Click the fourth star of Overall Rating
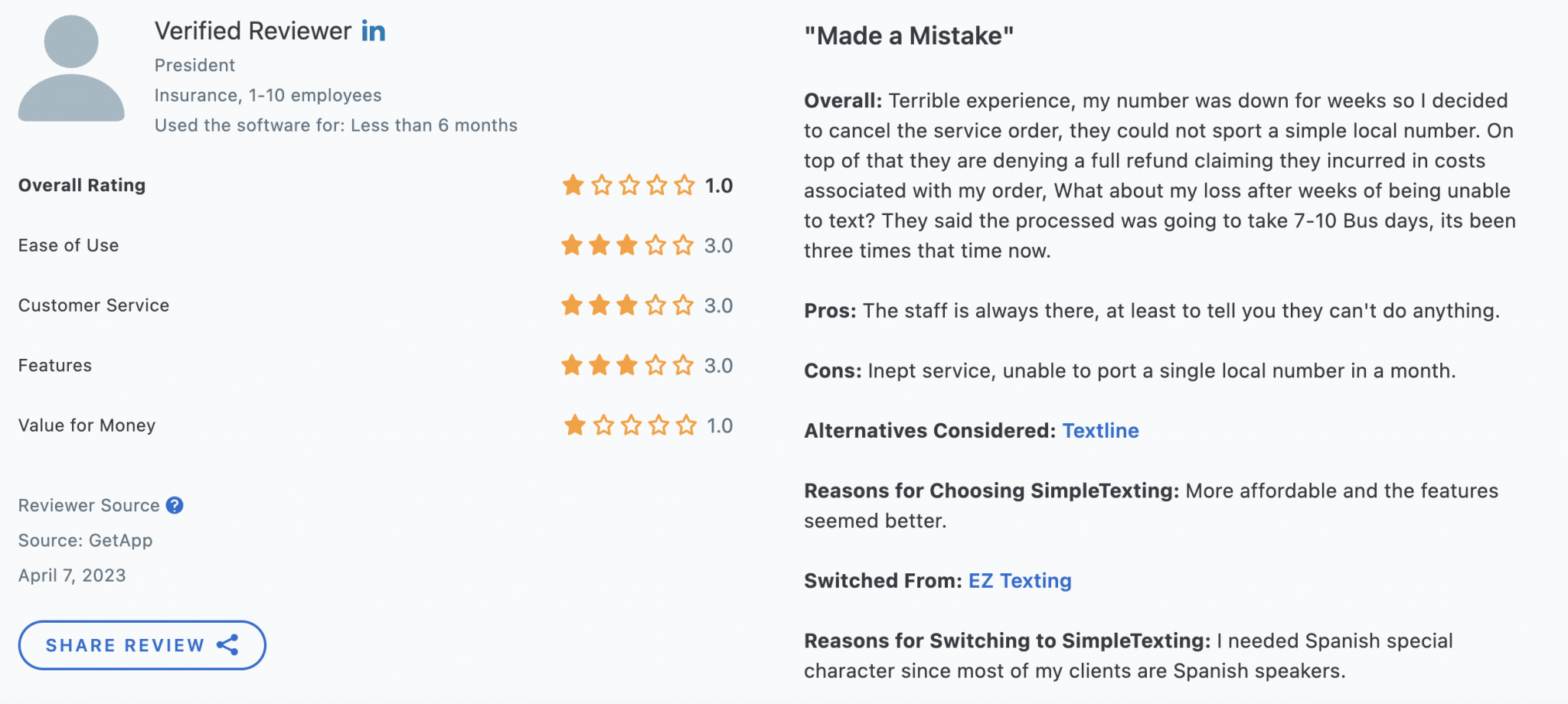This screenshot has height=704, width=1568. [655, 184]
